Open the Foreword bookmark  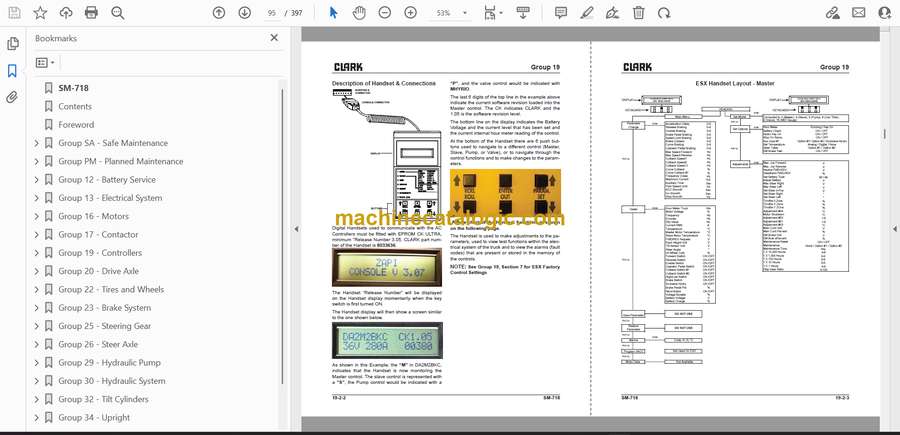click(76, 125)
